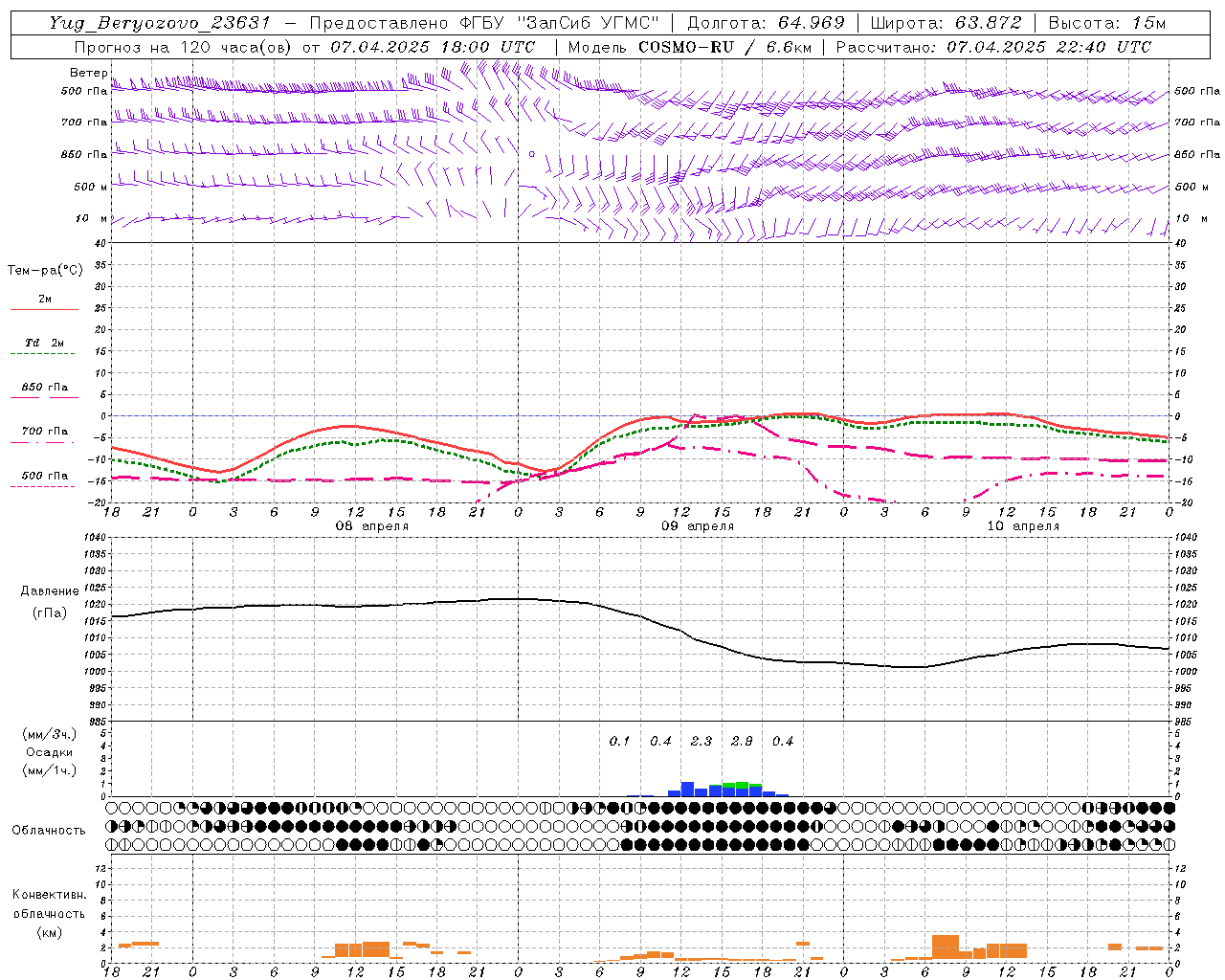Click the station title Yug_Beryozovo_23631
Image resolution: width=1225 pixels, height=980 pixels.
coord(160,23)
